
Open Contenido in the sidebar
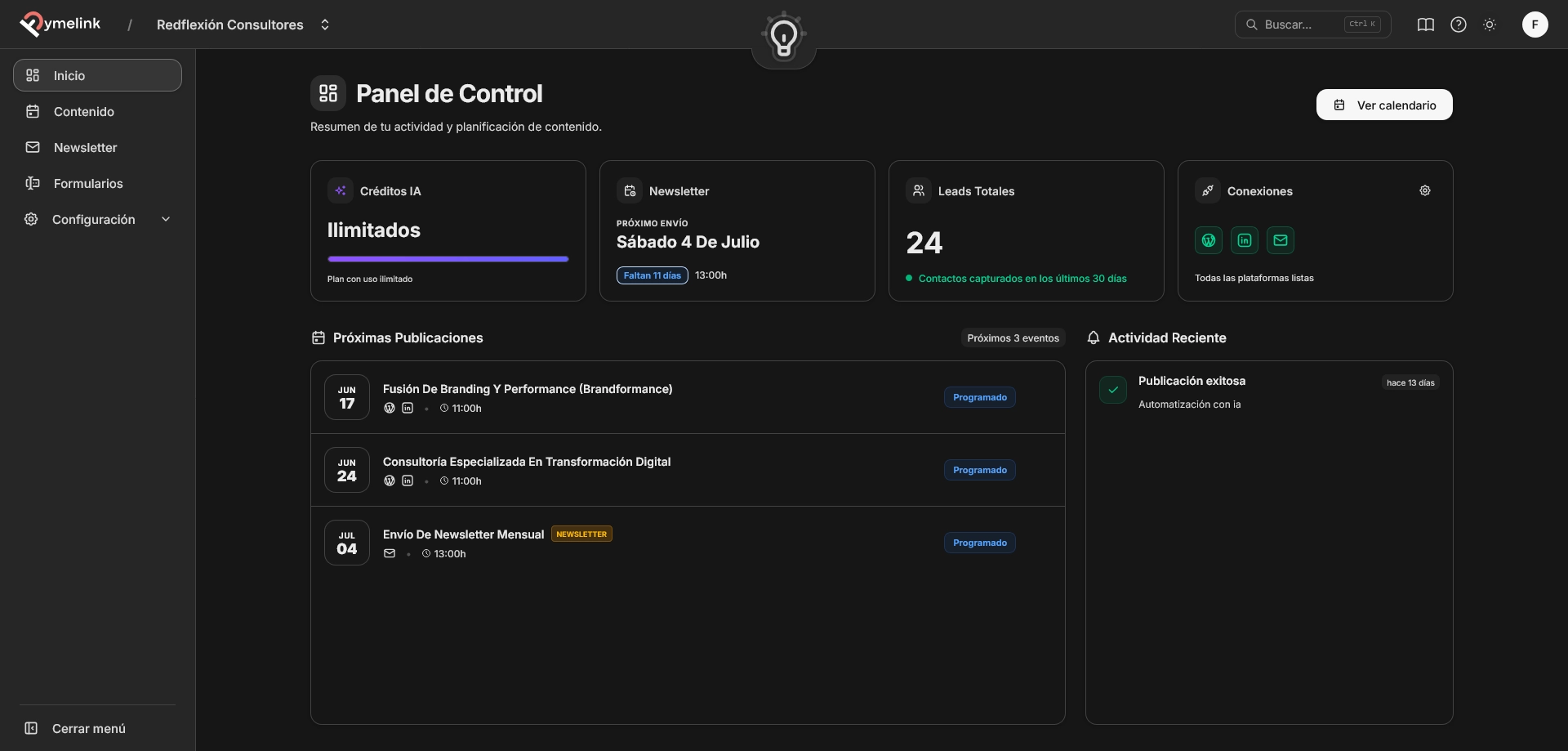97,111
